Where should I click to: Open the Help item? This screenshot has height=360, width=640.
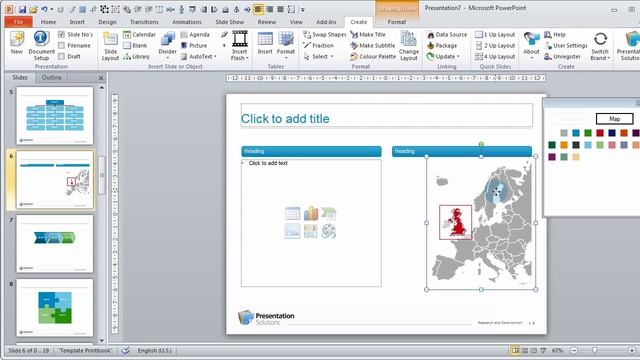point(555,35)
